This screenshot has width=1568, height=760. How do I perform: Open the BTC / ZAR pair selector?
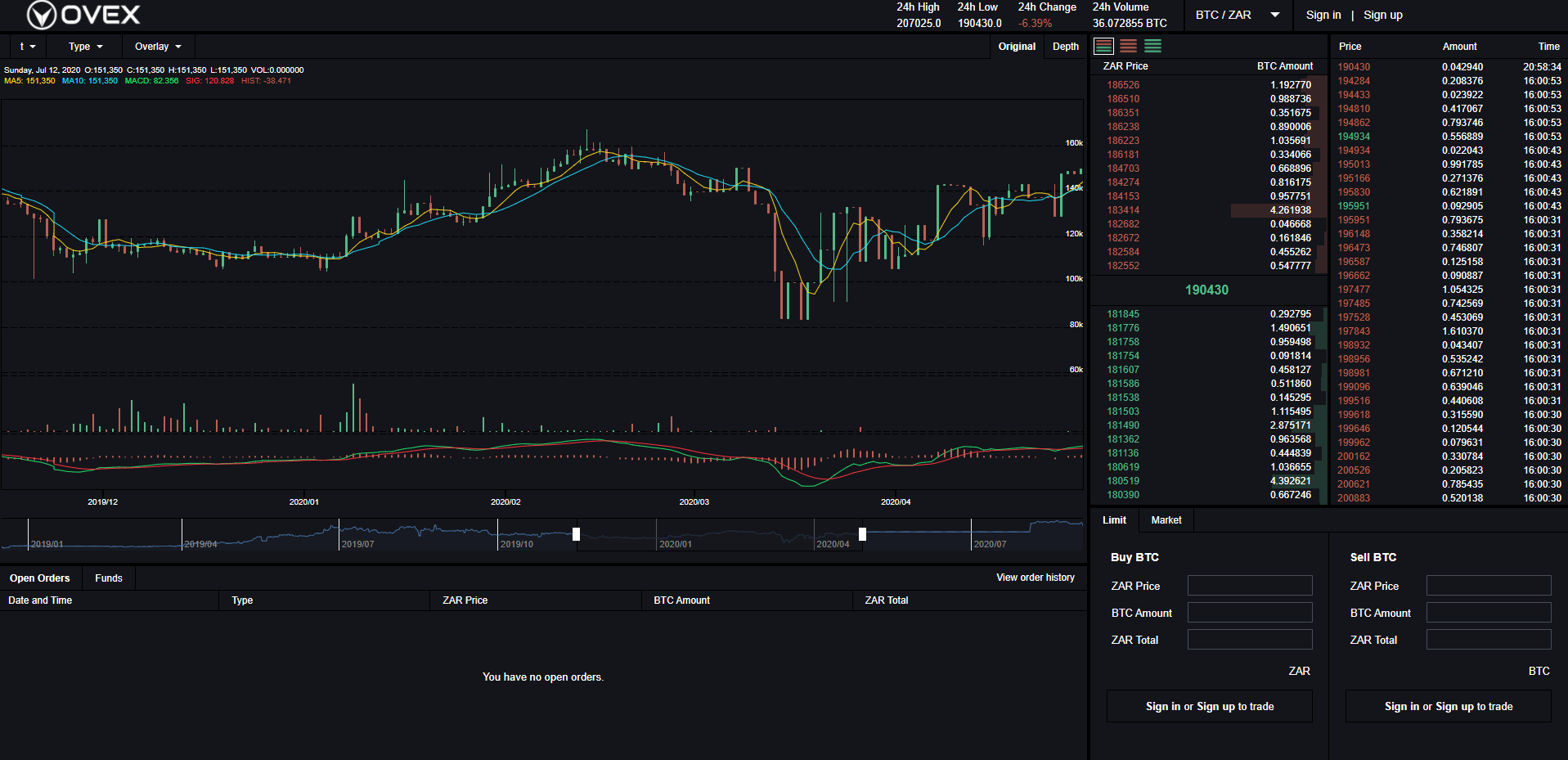coord(1236,15)
